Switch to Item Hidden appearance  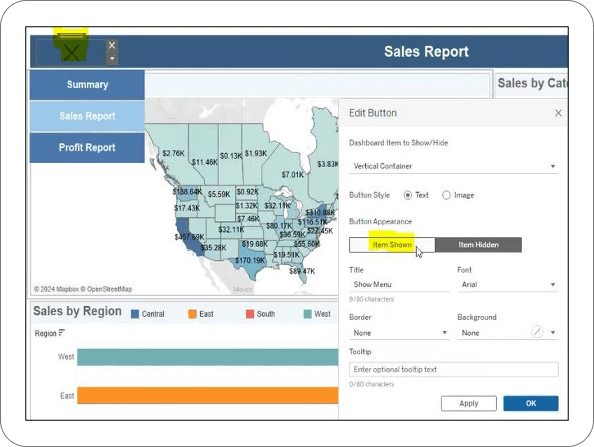(478, 245)
